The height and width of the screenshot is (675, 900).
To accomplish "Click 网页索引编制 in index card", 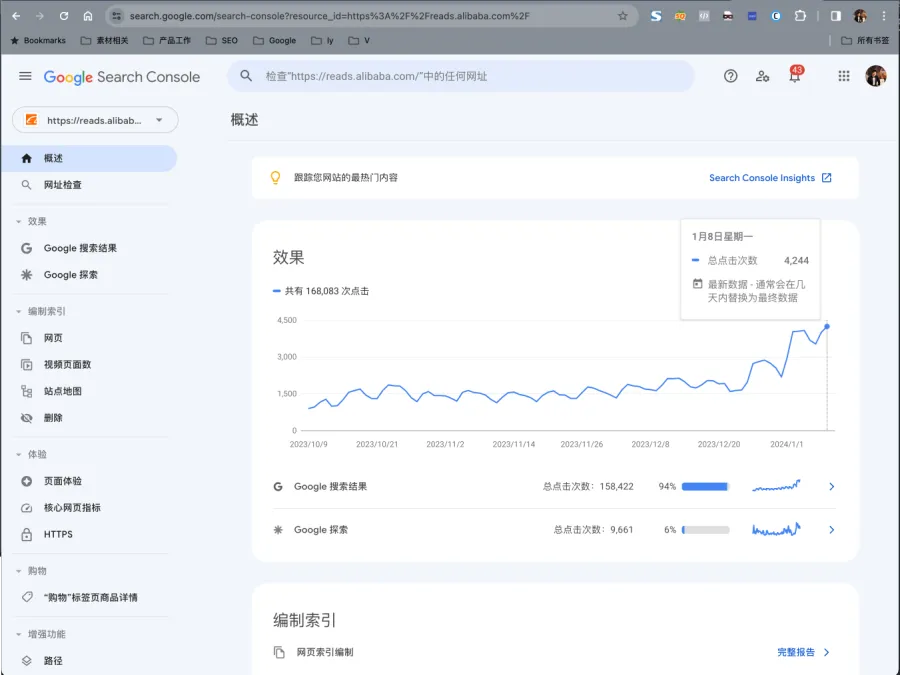I will pos(325,652).
